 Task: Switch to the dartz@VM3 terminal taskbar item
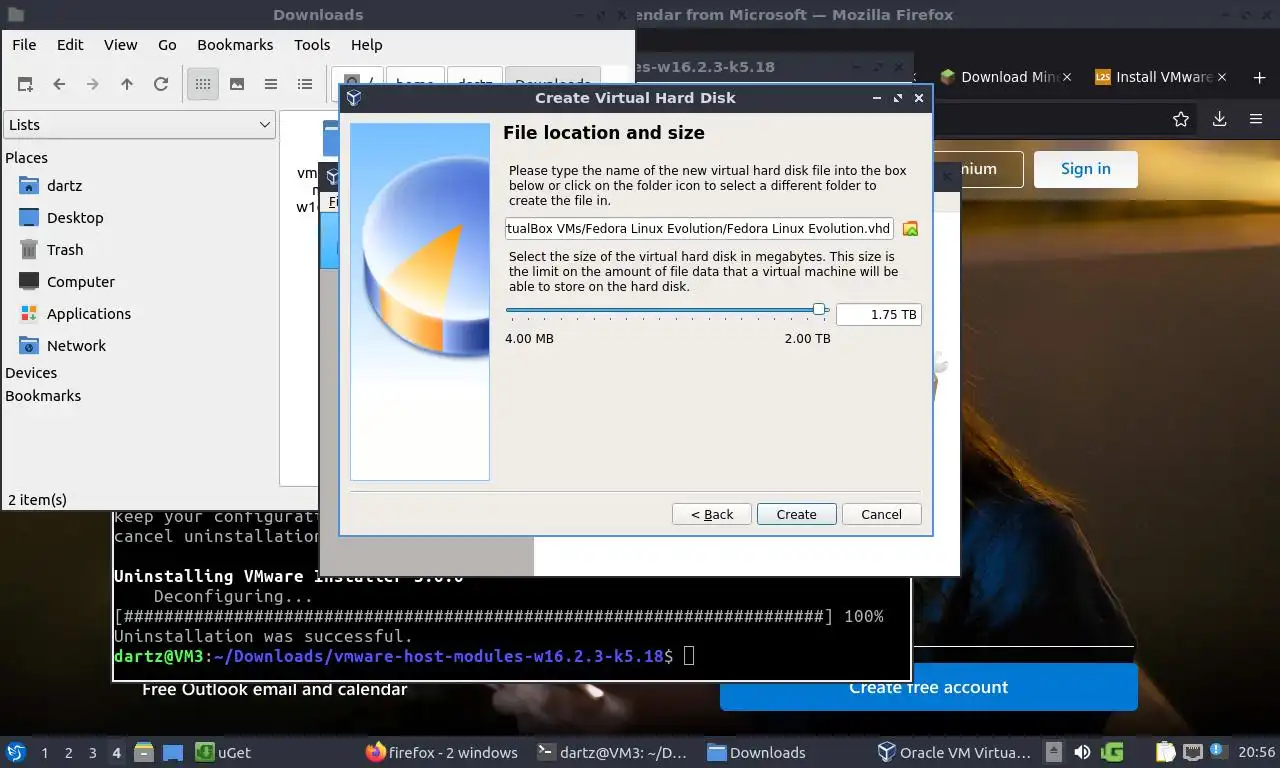click(x=612, y=752)
